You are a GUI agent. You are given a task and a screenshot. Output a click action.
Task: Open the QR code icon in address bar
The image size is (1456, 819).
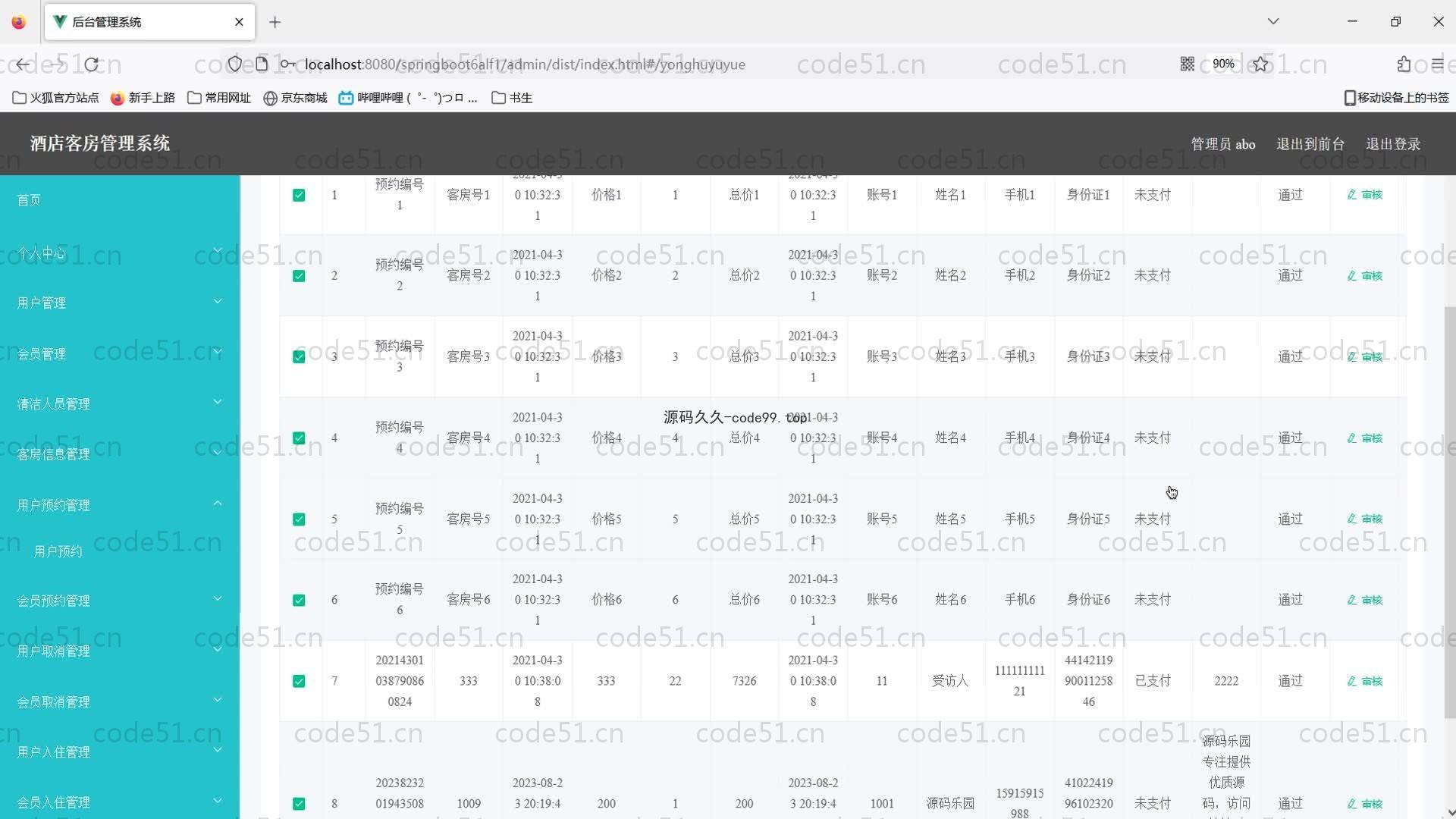(x=1188, y=64)
